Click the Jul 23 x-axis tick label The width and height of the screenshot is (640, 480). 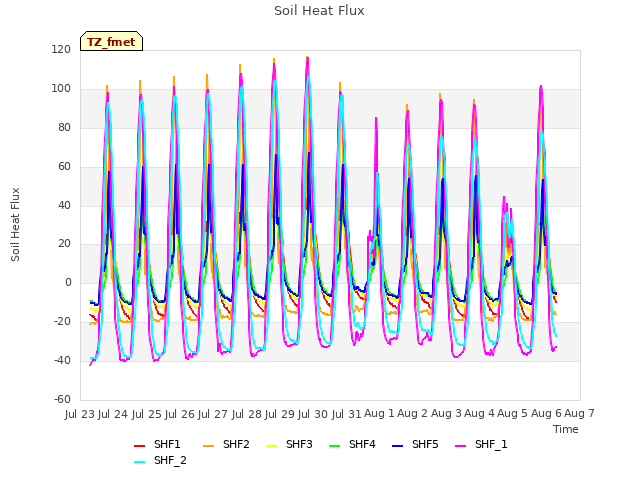80,414
